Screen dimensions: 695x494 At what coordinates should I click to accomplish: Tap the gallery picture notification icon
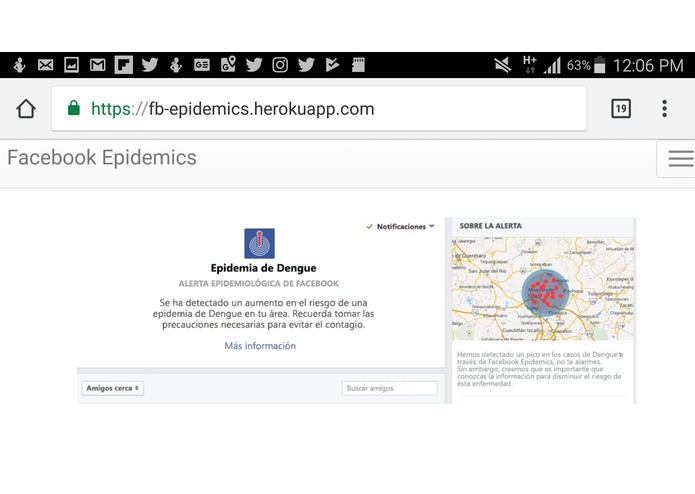(71, 65)
